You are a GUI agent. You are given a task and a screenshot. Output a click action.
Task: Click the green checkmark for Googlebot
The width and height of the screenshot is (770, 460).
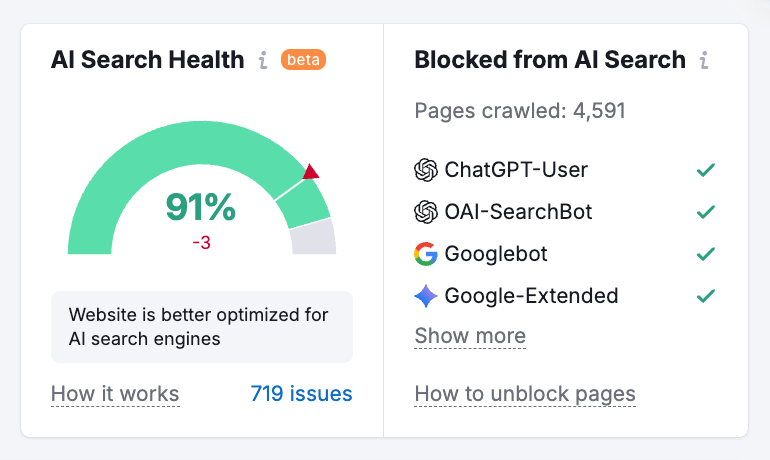pos(706,254)
